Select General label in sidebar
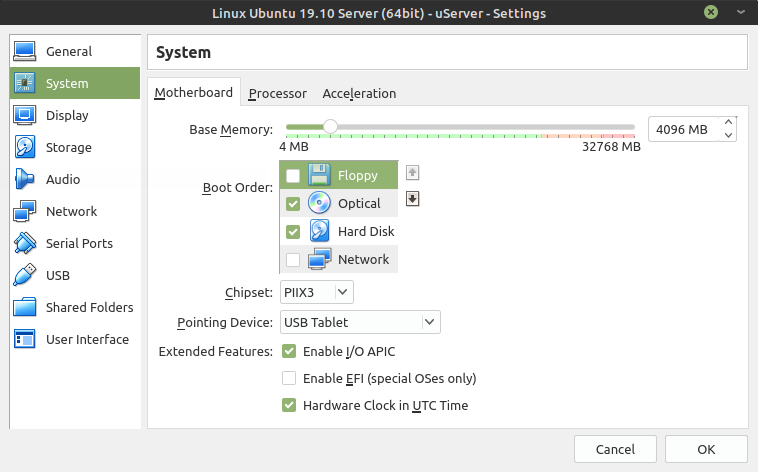Viewport: 758px width, 472px height. [69, 51]
